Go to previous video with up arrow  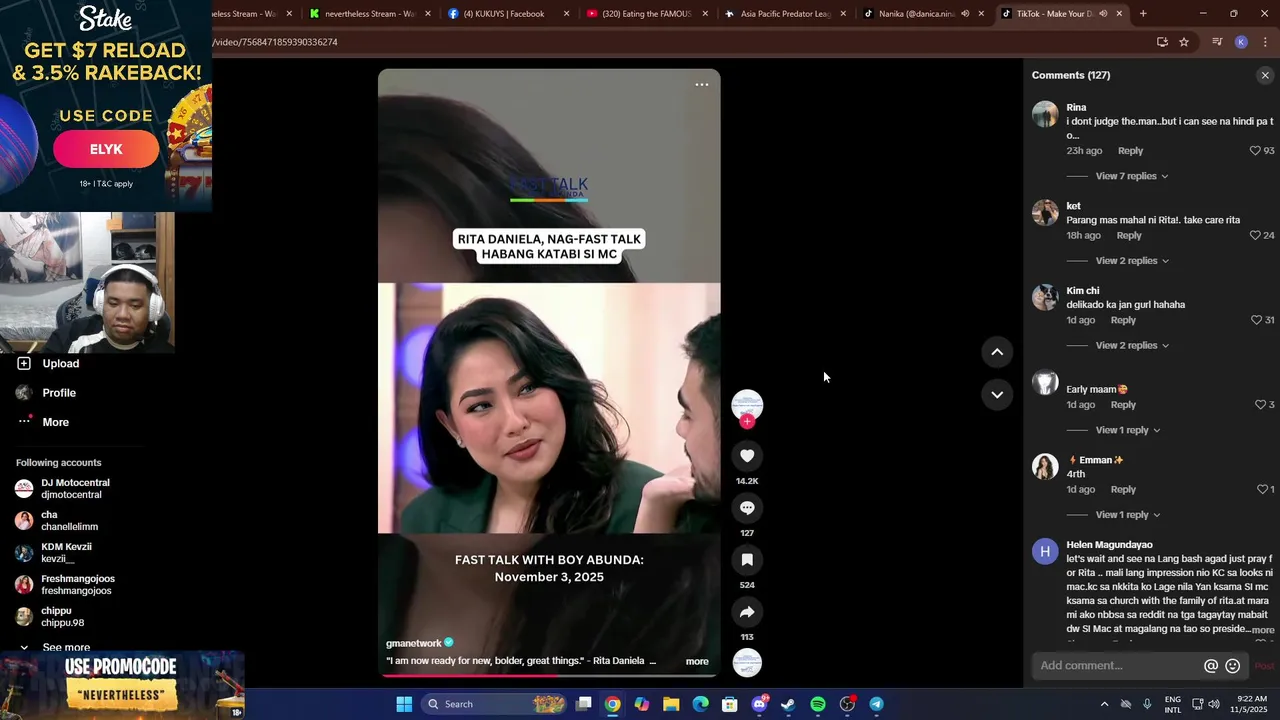click(997, 352)
